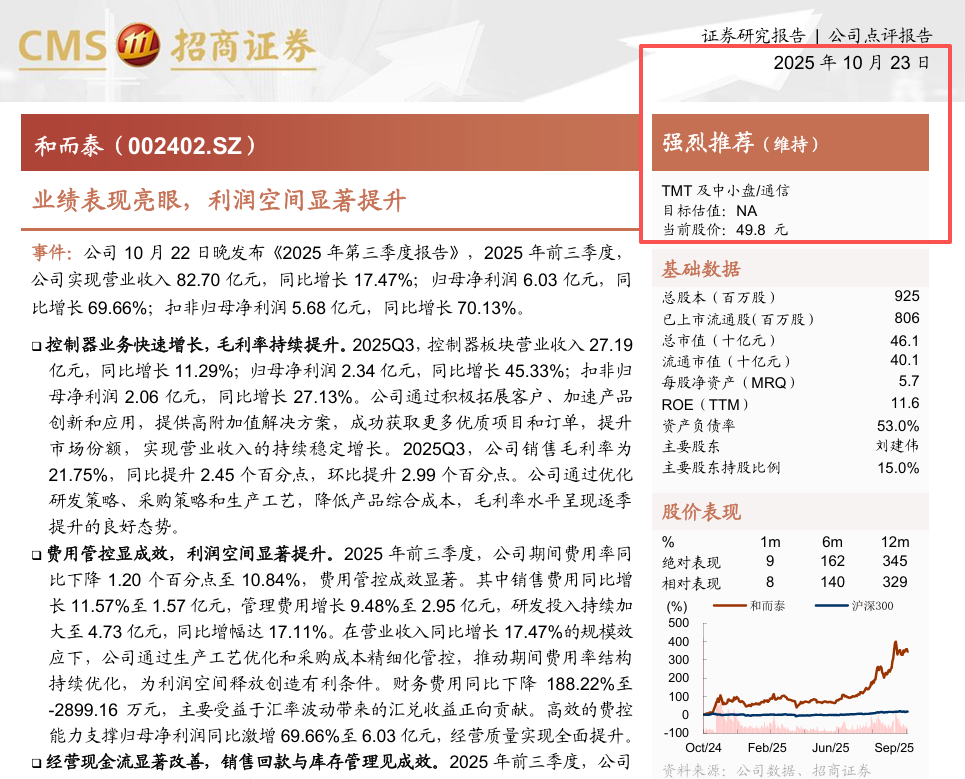Click the company title 和而泰（002402.SZ）
This screenshot has height=779, width=965.
click(x=145, y=146)
